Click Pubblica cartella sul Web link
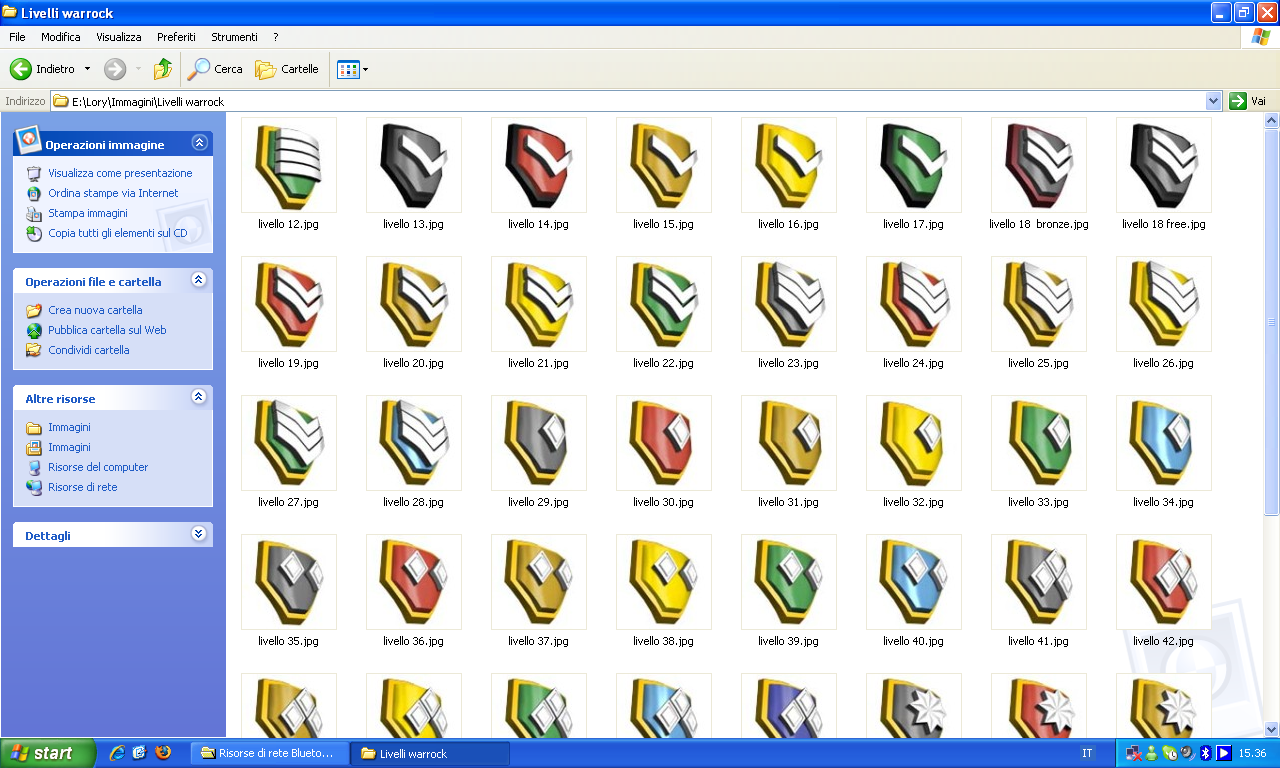The height and width of the screenshot is (768, 1280). click(x=107, y=330)
